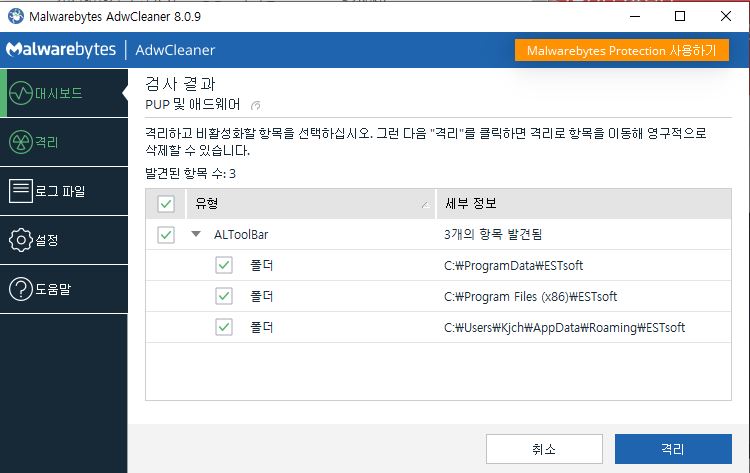
Task: Click the small icon beside PUP 및 애드웨어
Action: tap(256, 105)
